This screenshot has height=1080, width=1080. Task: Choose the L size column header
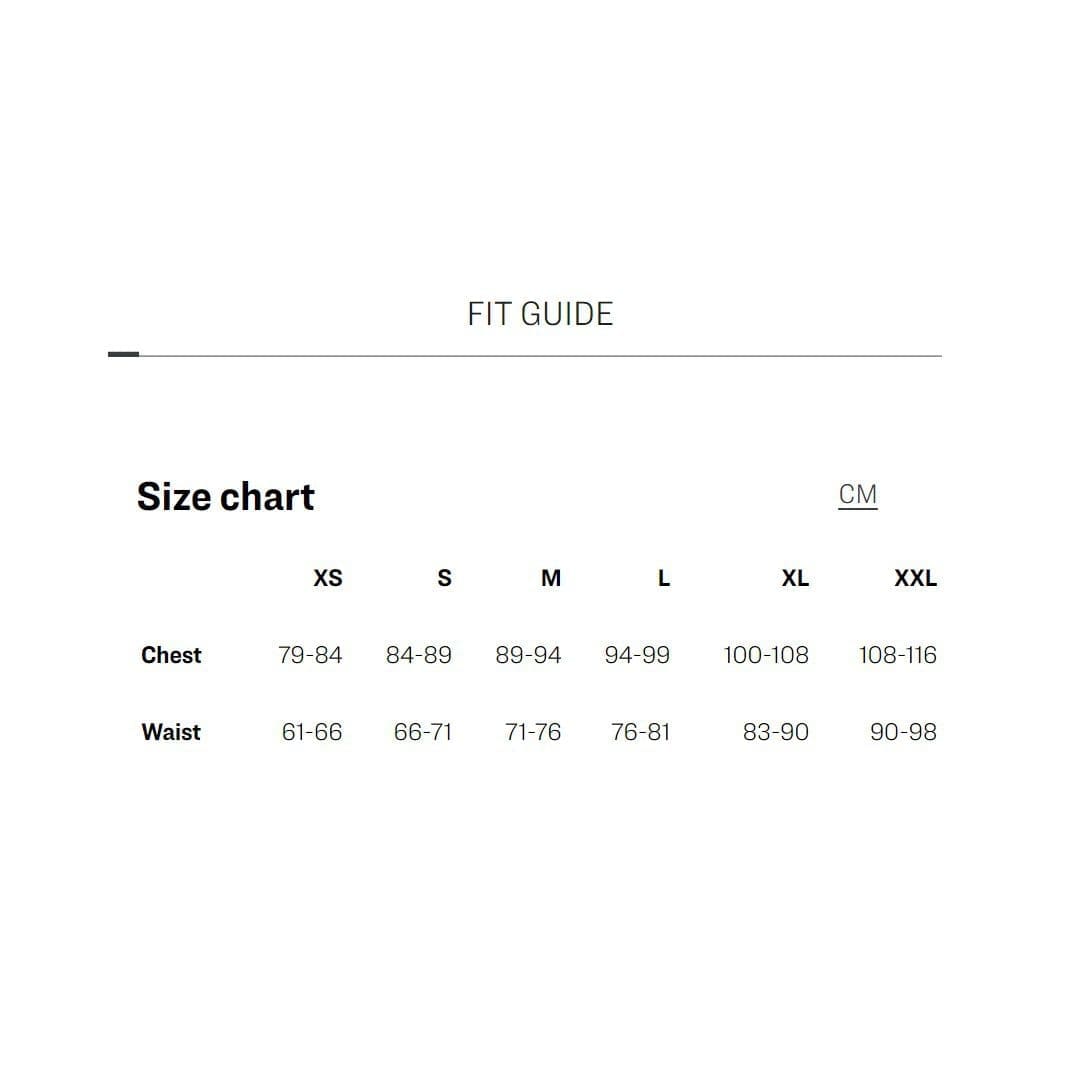pyautogui.click(x=663, y=578)
